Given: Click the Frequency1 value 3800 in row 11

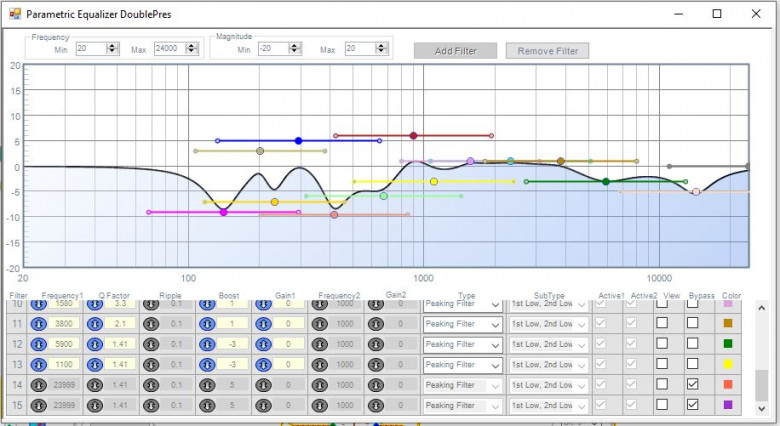Looking at the screenshot, I should click(x=64, y=324).
